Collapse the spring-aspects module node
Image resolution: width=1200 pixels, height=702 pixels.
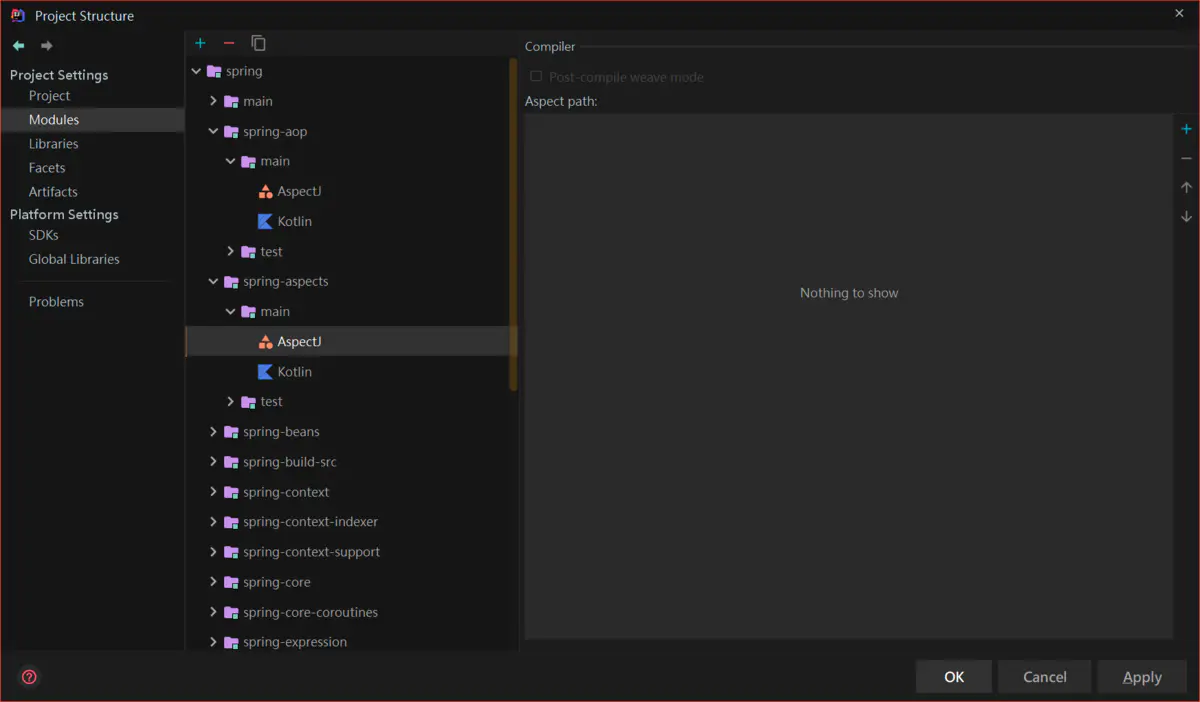coord(213,282)
